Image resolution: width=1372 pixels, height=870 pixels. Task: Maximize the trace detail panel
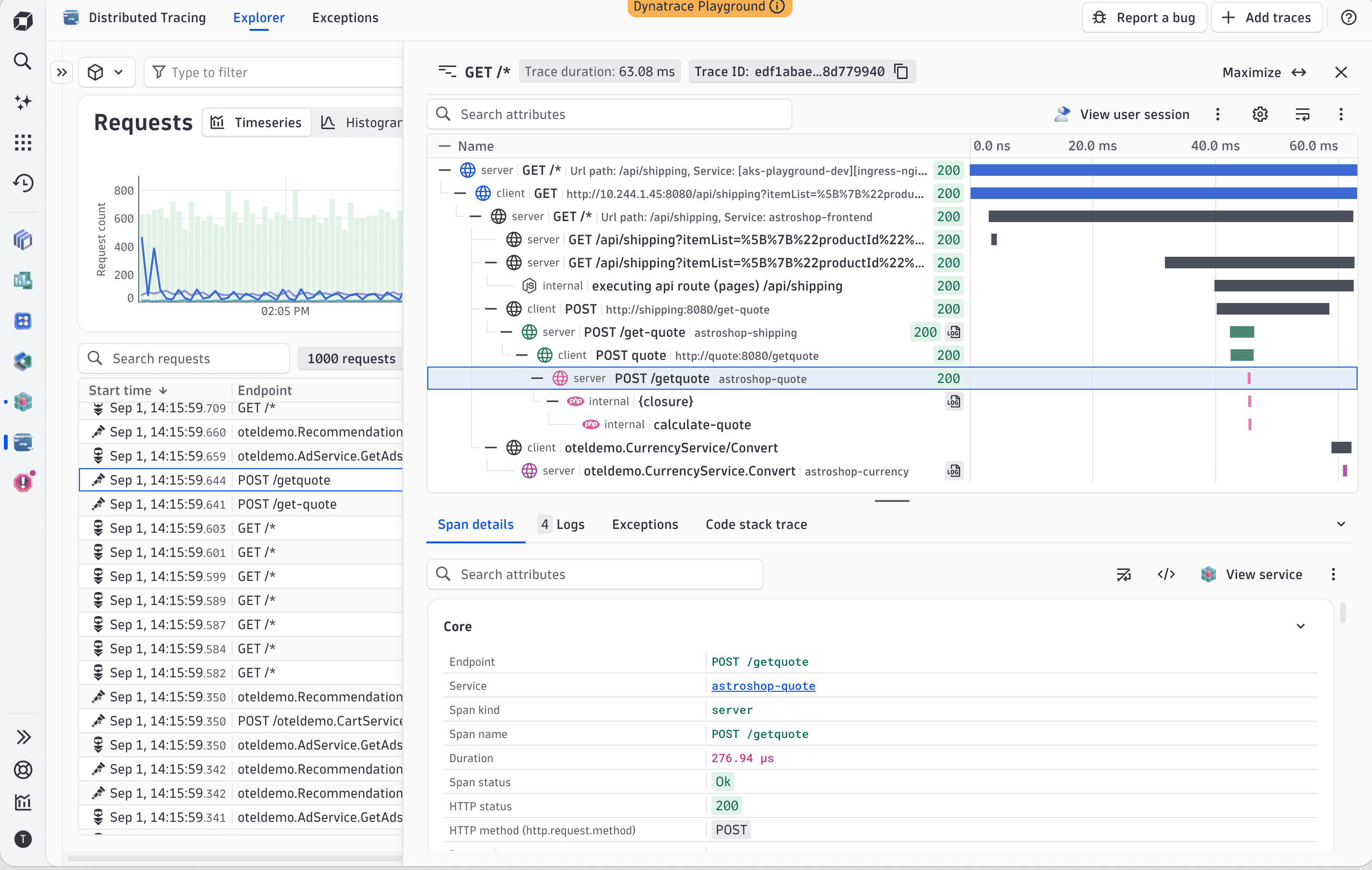(1264, 72)
